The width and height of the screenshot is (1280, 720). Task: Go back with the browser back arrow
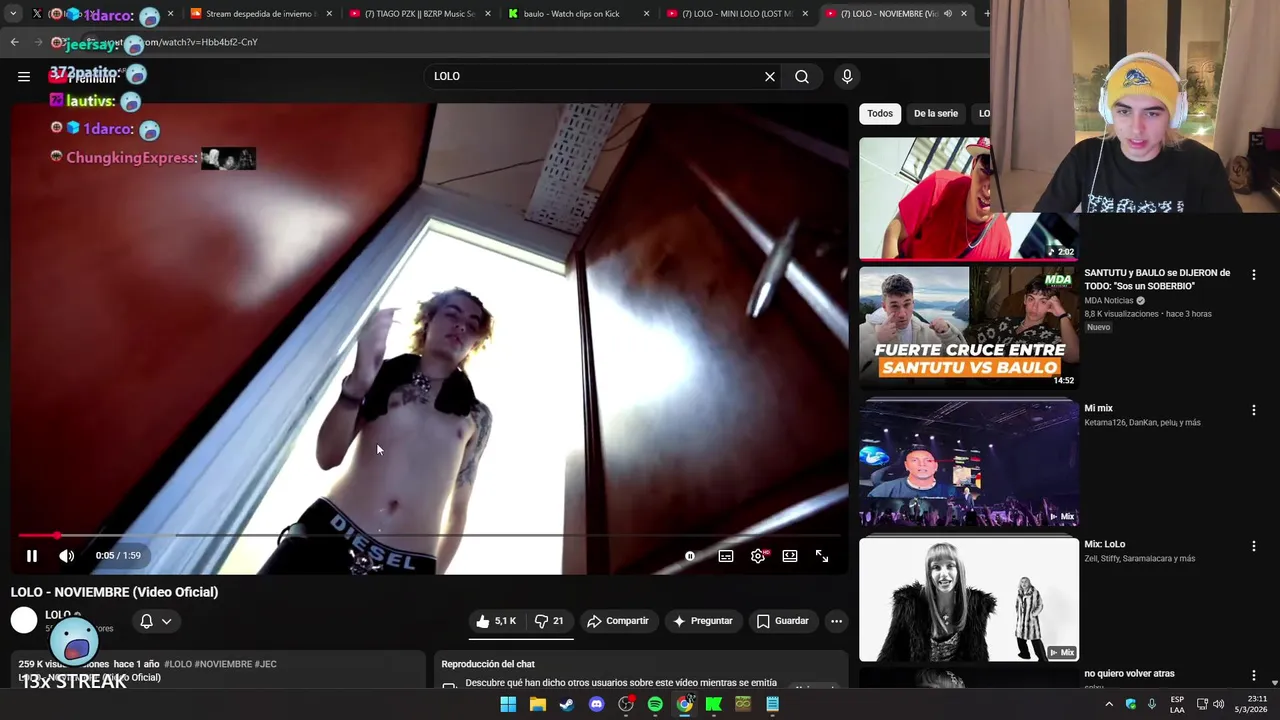[x=14, y=42]
